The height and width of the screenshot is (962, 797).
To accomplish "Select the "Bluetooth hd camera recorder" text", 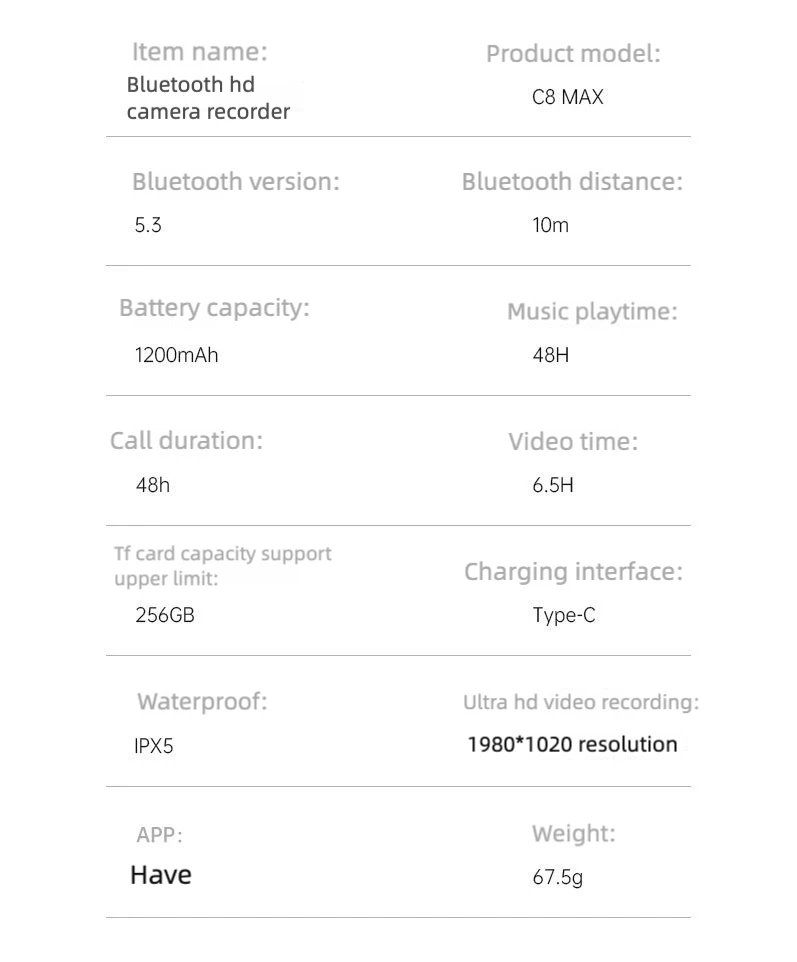I will (208, 98).
